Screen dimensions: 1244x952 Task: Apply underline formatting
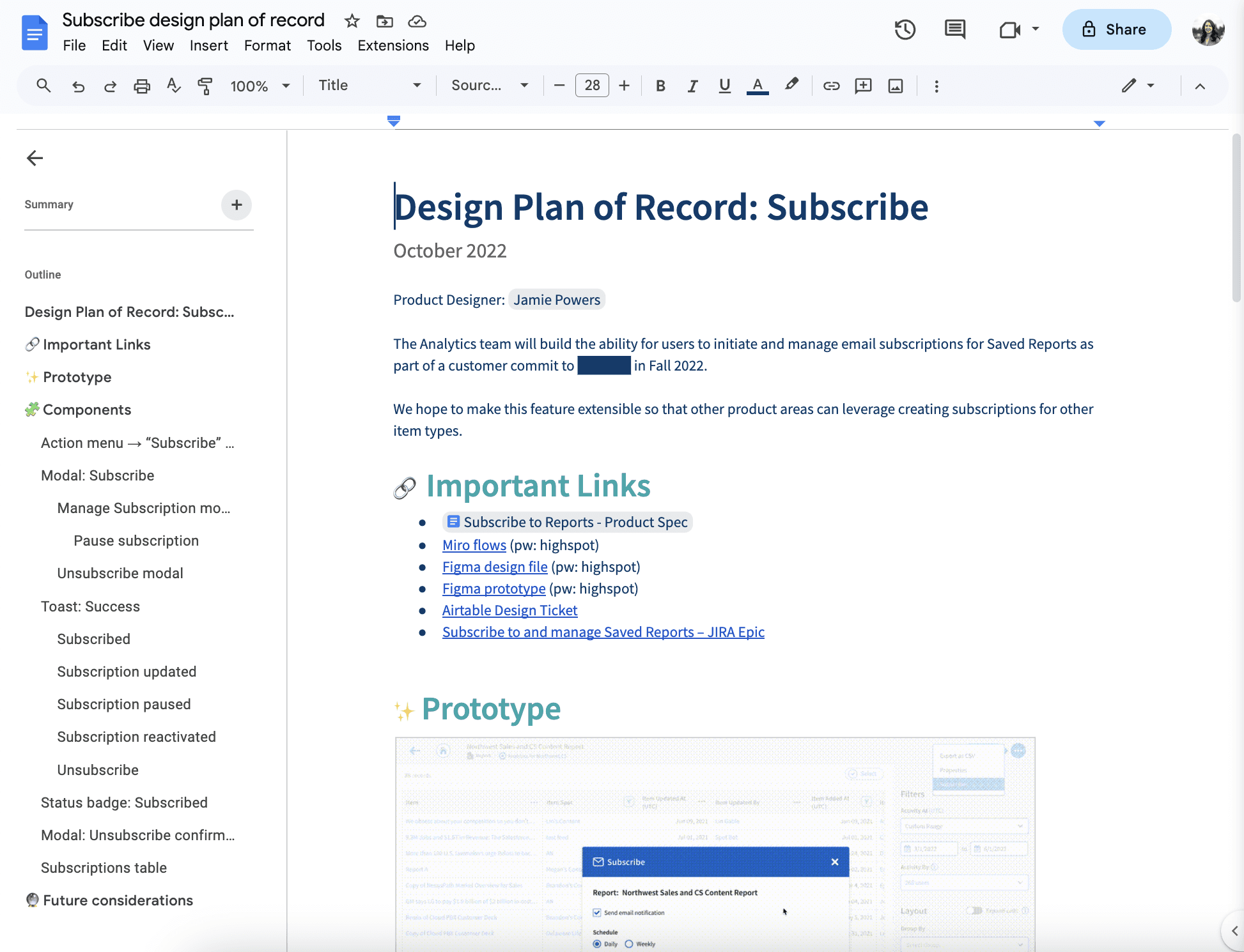724,86
